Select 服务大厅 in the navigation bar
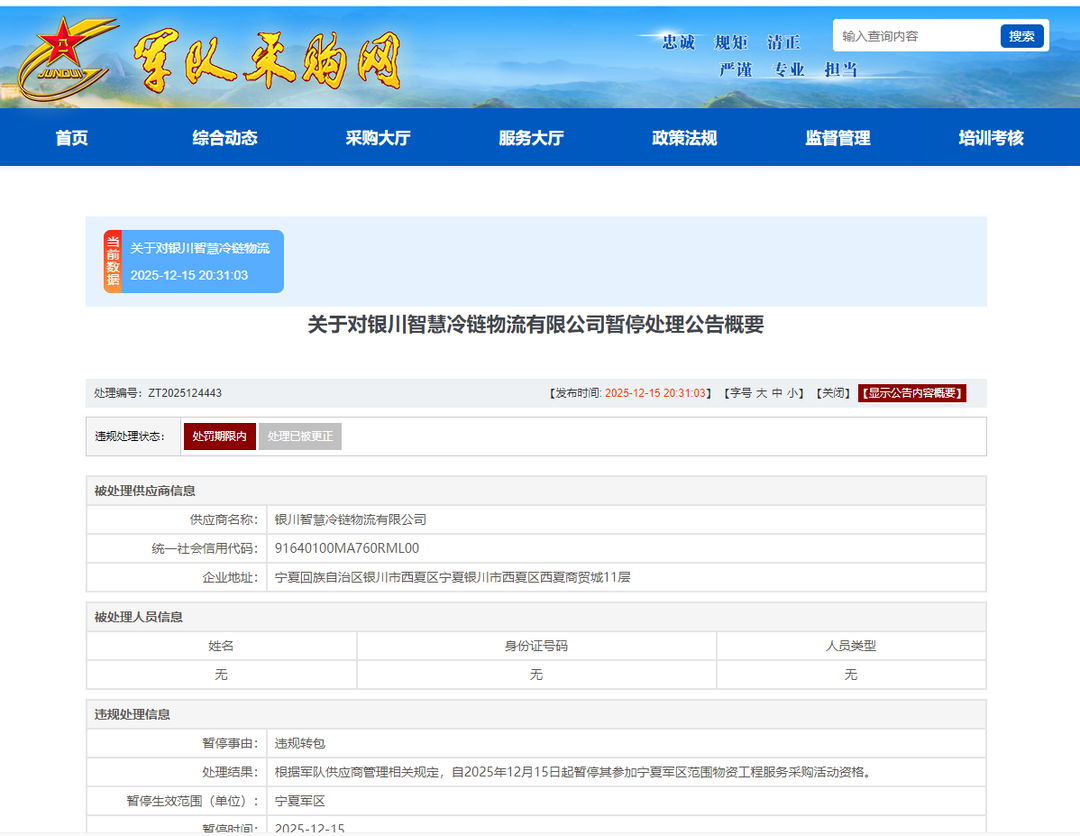Viewport: 1080px width, 836px height. [x=531, y=138]
